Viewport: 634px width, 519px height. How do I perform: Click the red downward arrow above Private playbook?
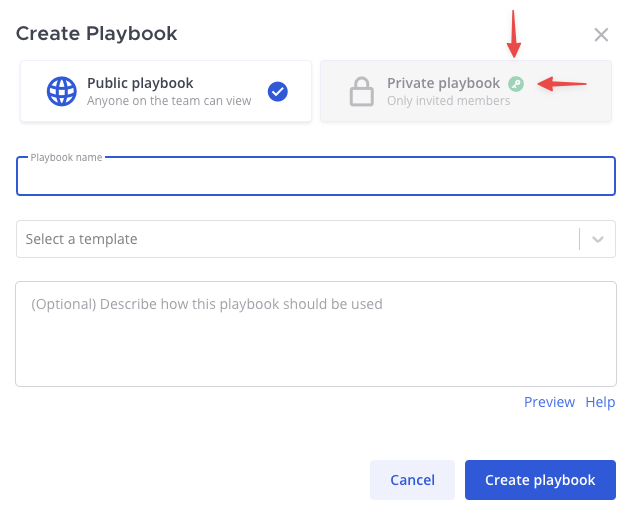tap(515, 34)
